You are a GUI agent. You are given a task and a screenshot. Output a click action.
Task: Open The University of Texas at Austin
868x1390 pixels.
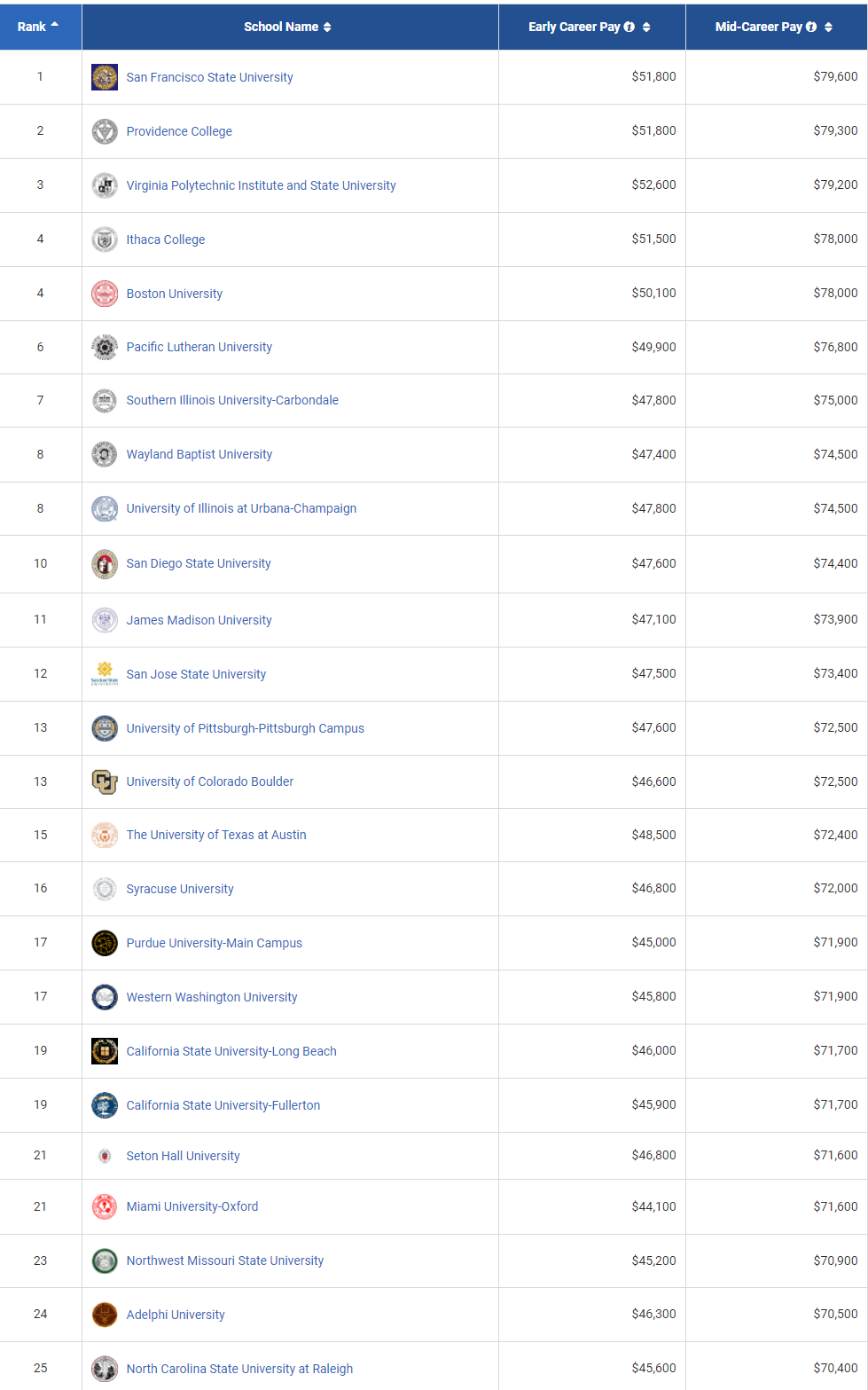click(216, 835)
